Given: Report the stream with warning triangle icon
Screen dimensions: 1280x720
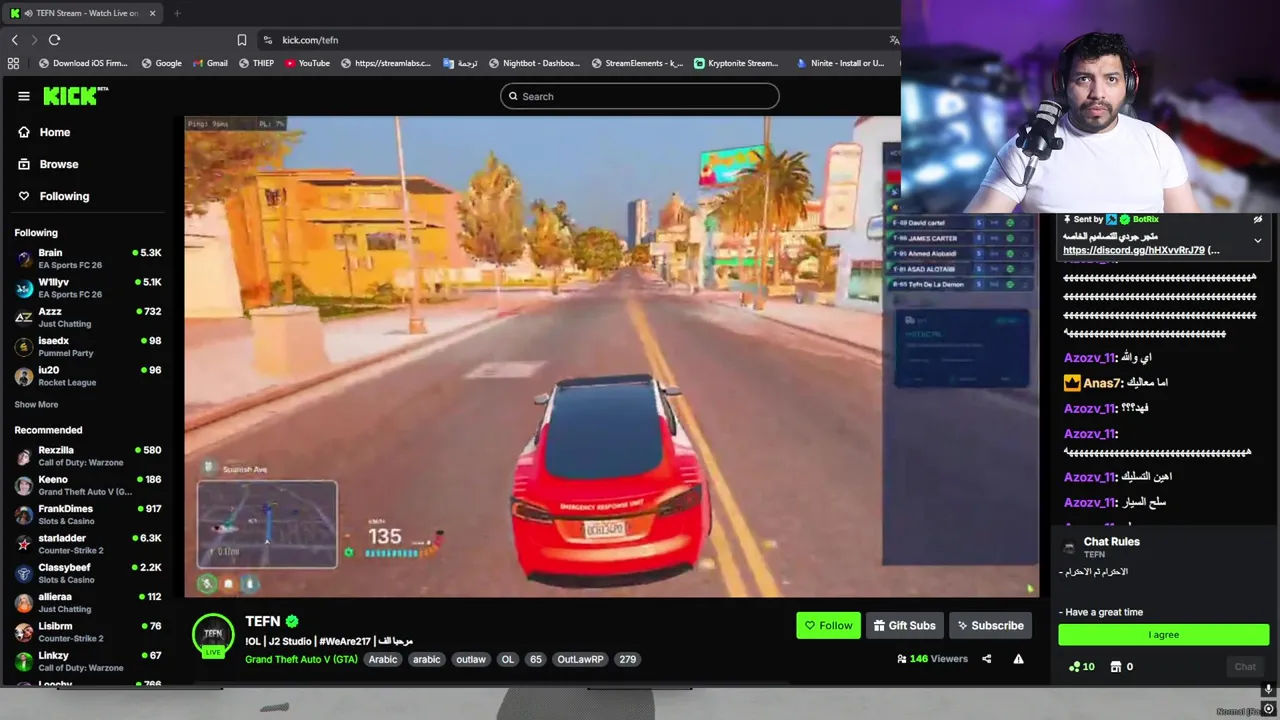Looking at the screenshot, I should 1018,659.
